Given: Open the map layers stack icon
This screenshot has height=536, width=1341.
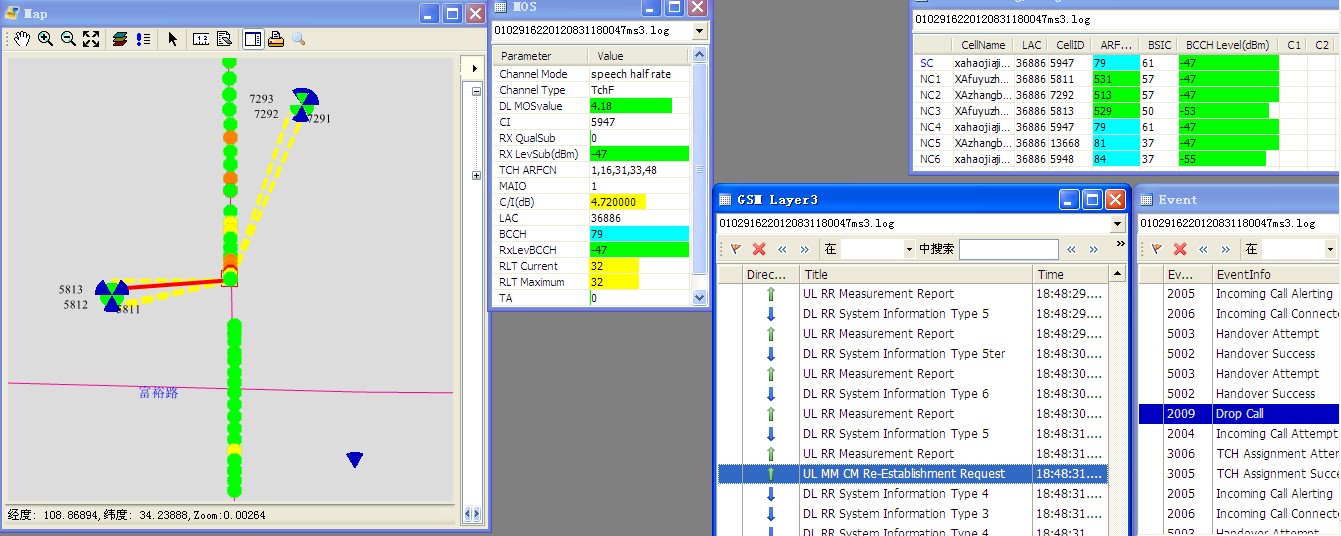Looking at the screenshot, I should coord(120,39).
